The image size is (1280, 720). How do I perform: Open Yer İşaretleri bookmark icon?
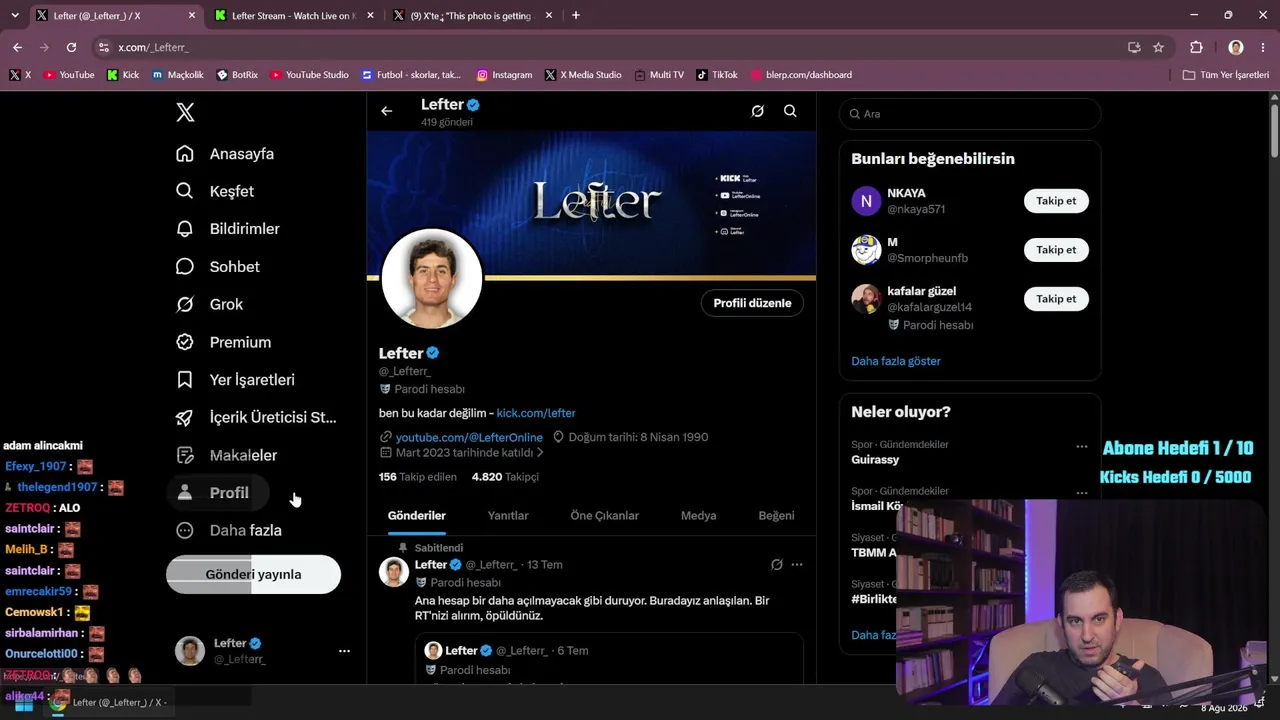[184, 380]
